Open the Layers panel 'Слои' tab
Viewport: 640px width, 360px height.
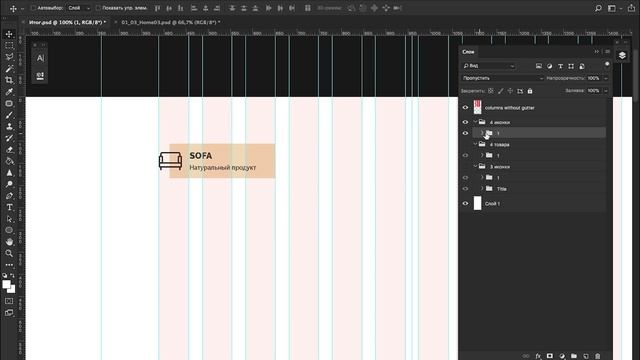coord(468,52)
